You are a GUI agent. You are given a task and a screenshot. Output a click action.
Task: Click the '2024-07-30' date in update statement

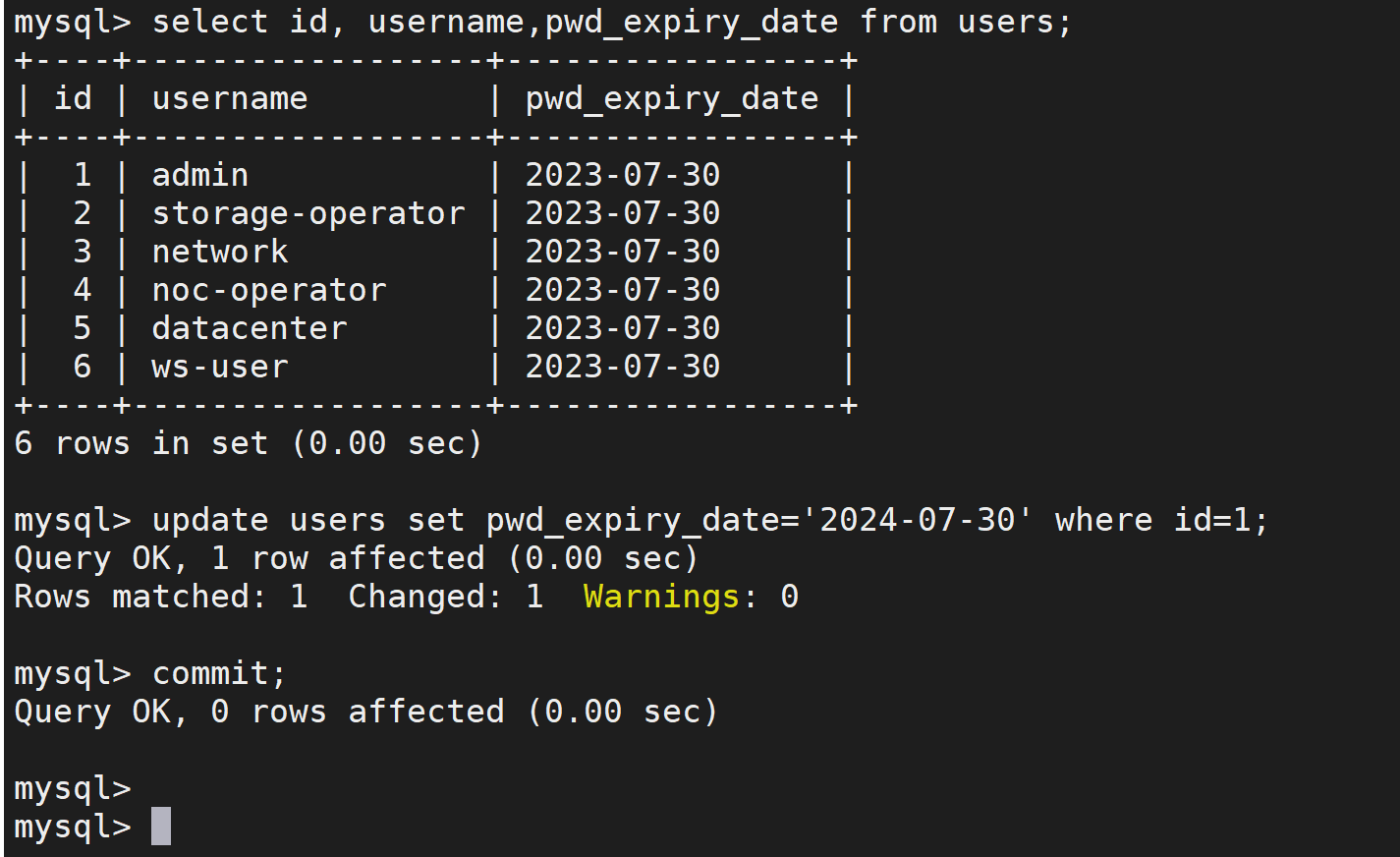(917, 520)
